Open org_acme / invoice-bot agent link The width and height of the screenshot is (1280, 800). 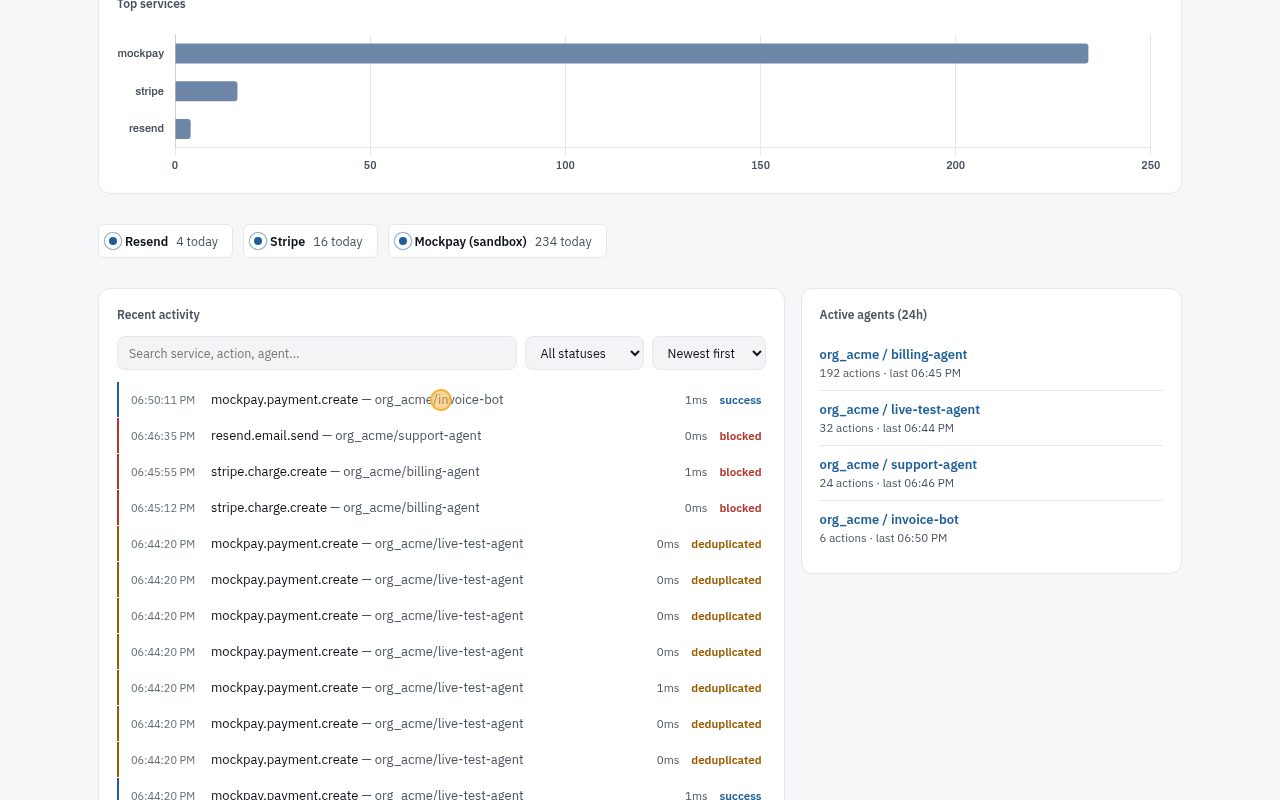point(889,519)
